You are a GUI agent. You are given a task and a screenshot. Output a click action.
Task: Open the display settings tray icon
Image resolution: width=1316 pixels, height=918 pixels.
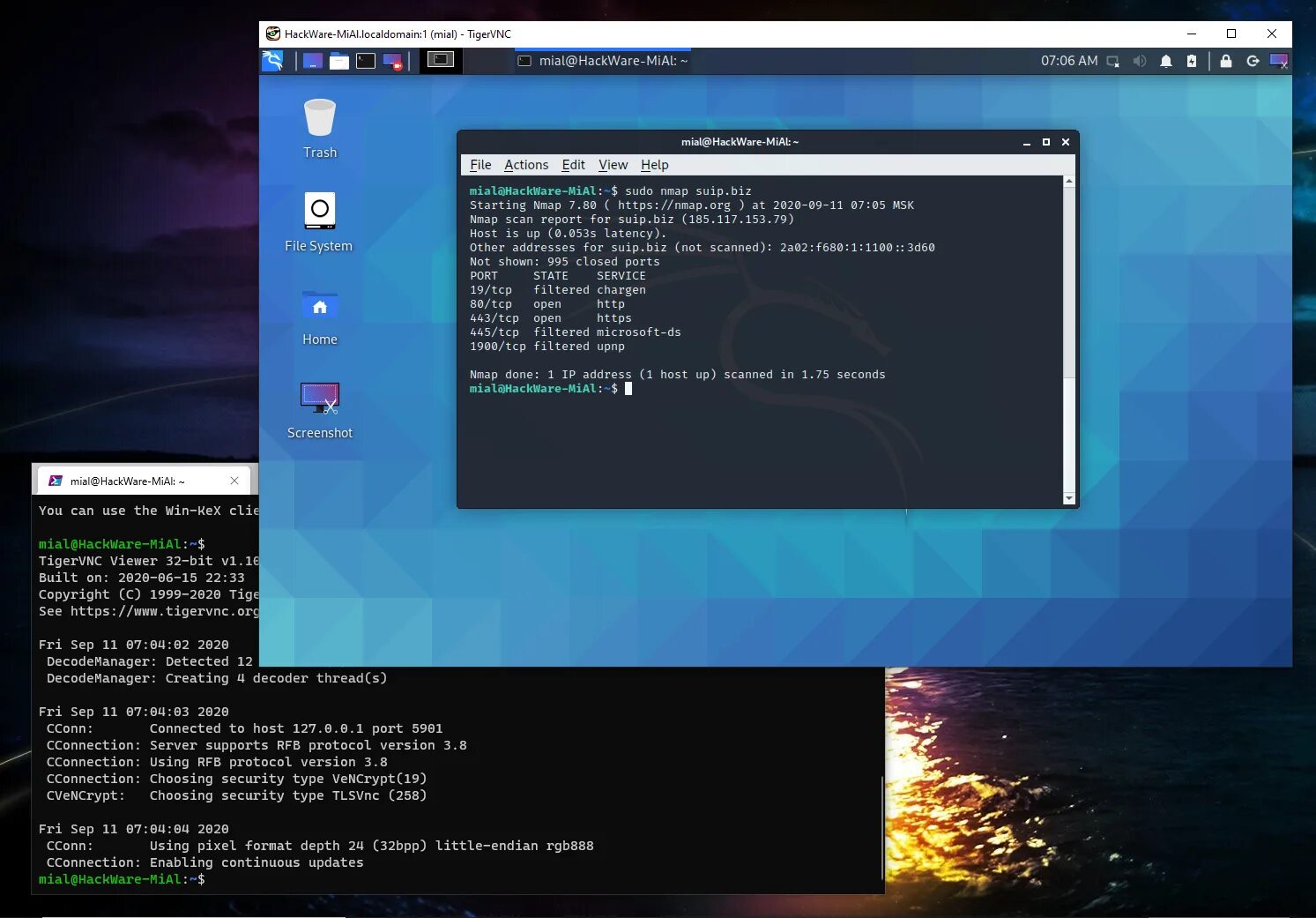(x=1279, y=61)
